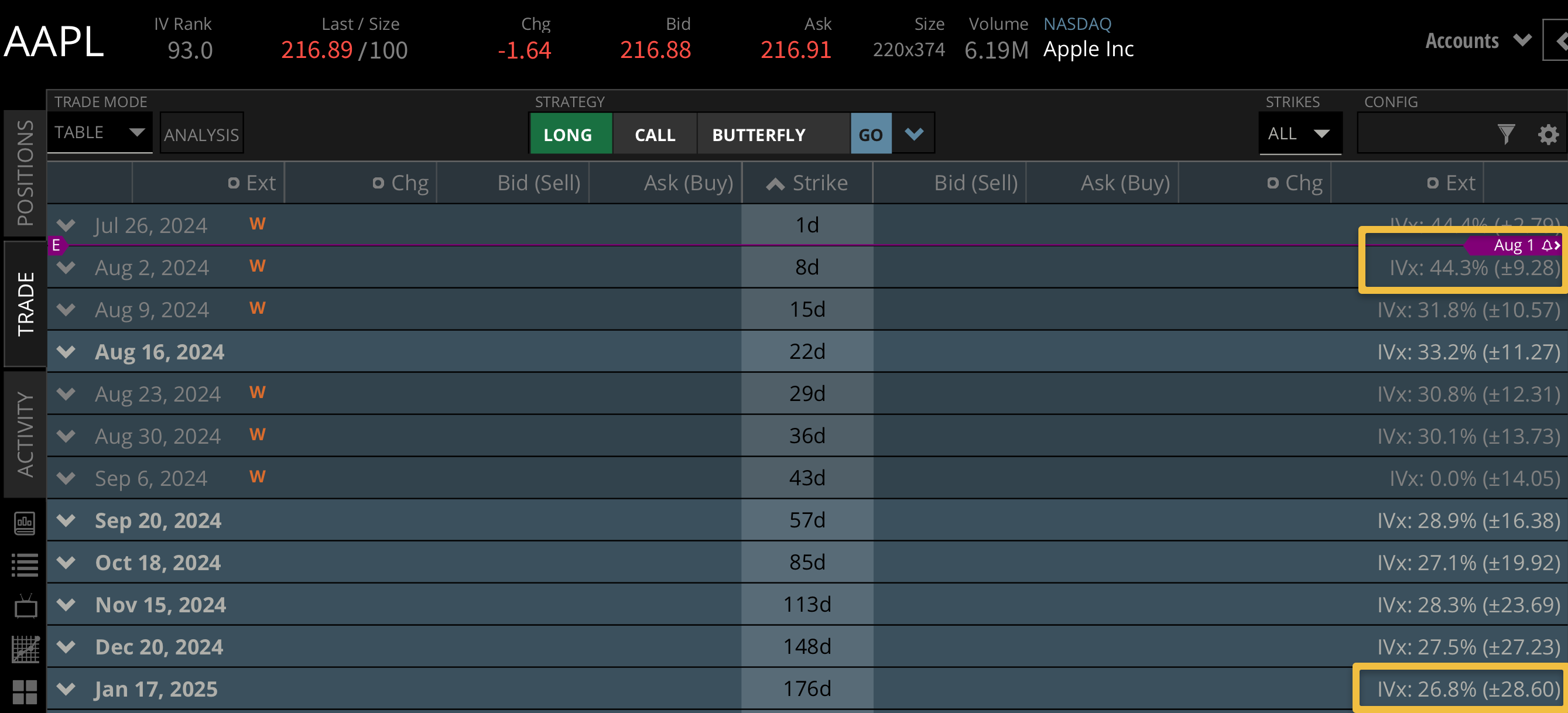Select the curve analysis icon in sidebar
The height and width of the screenshot is (713, 1568).
click(25, 647)
